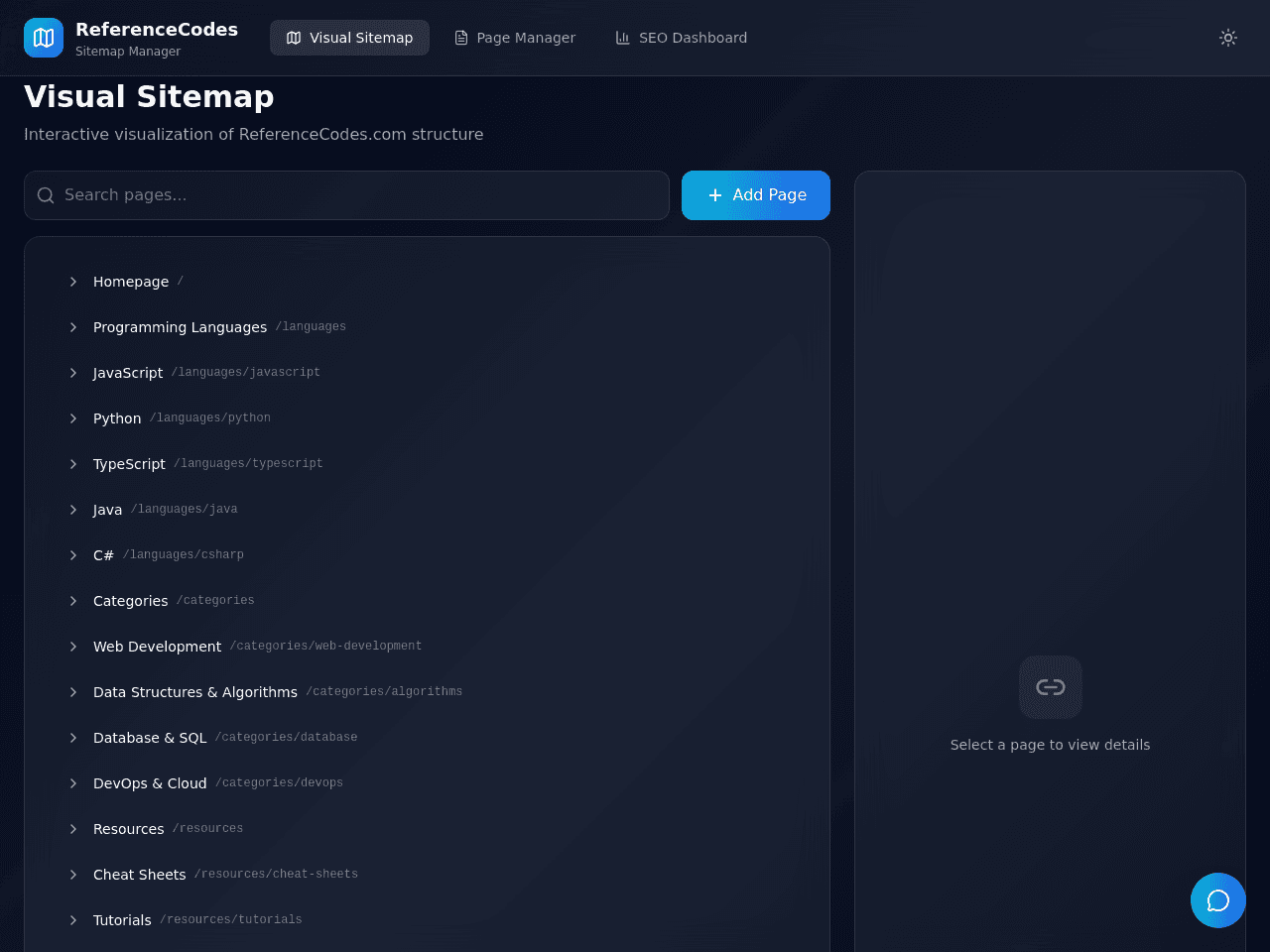Expand the Database & SQL chevron
The height and width of the screenshot is (952, 1270).
[73, 738]
